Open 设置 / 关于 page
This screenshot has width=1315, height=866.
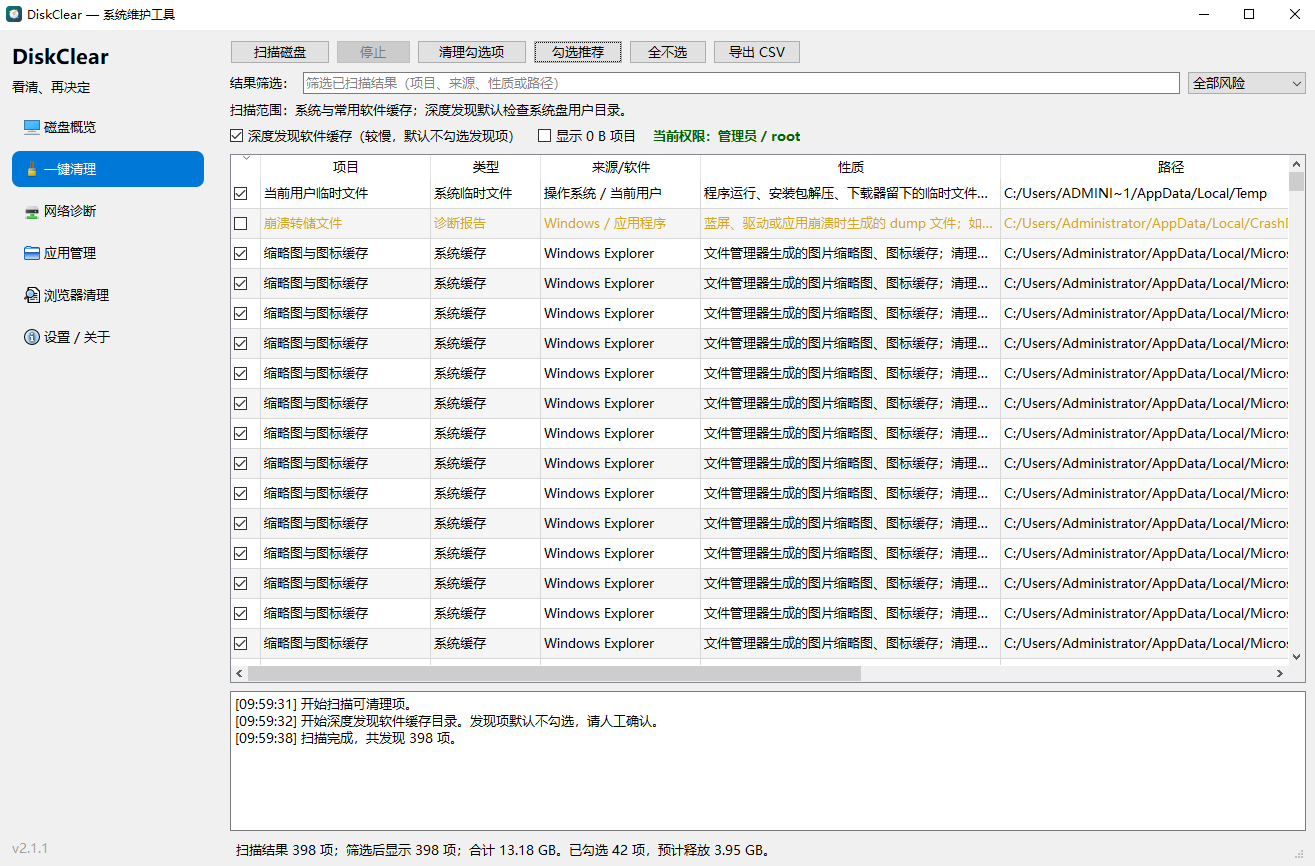point(108,337)
